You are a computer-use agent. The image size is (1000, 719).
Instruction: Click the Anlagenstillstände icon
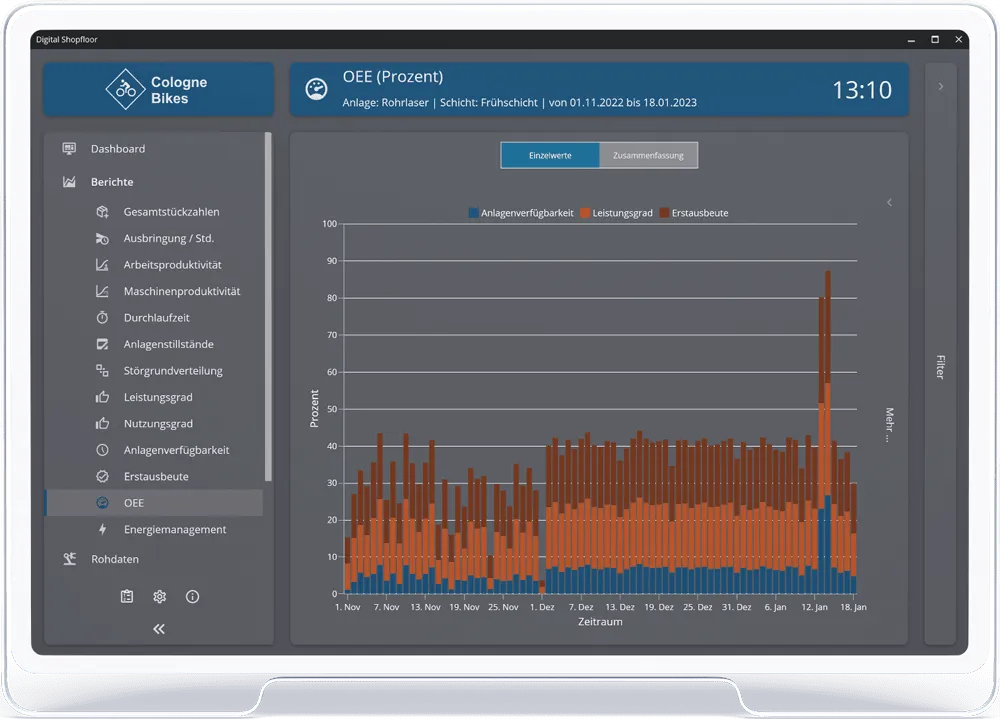(102, 345)
